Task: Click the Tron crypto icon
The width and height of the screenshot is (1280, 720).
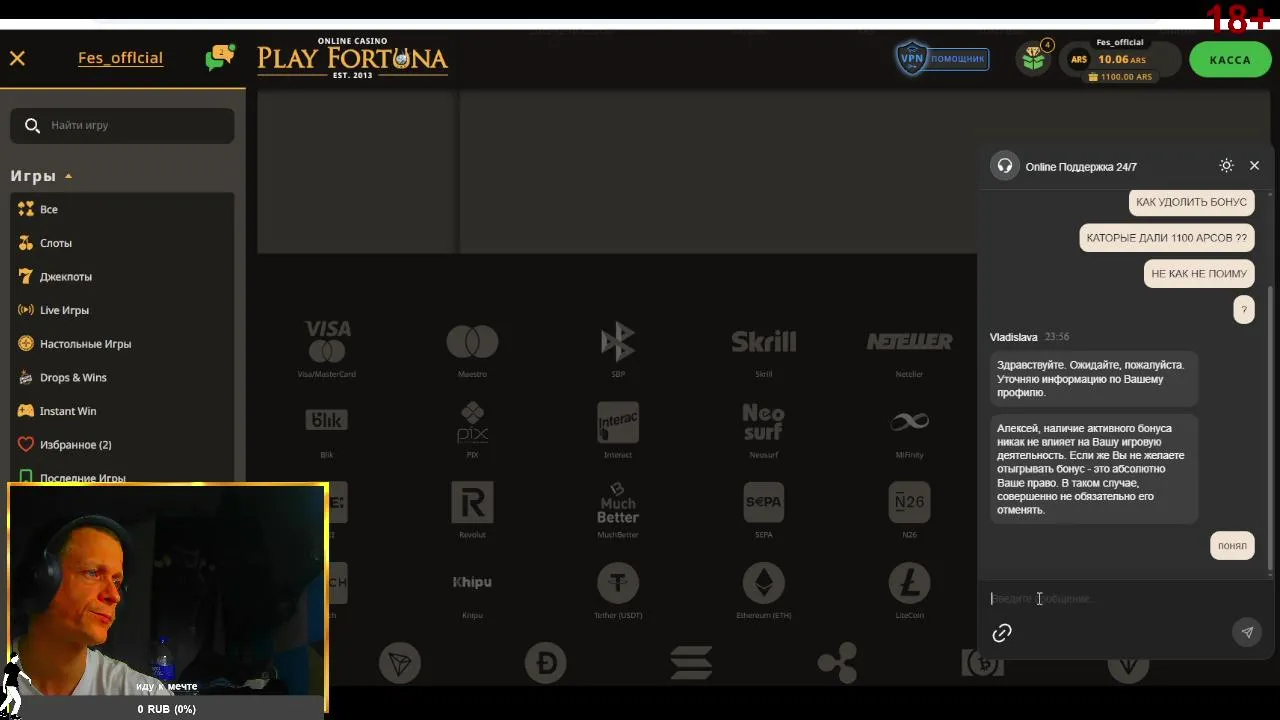Action: 400,663
